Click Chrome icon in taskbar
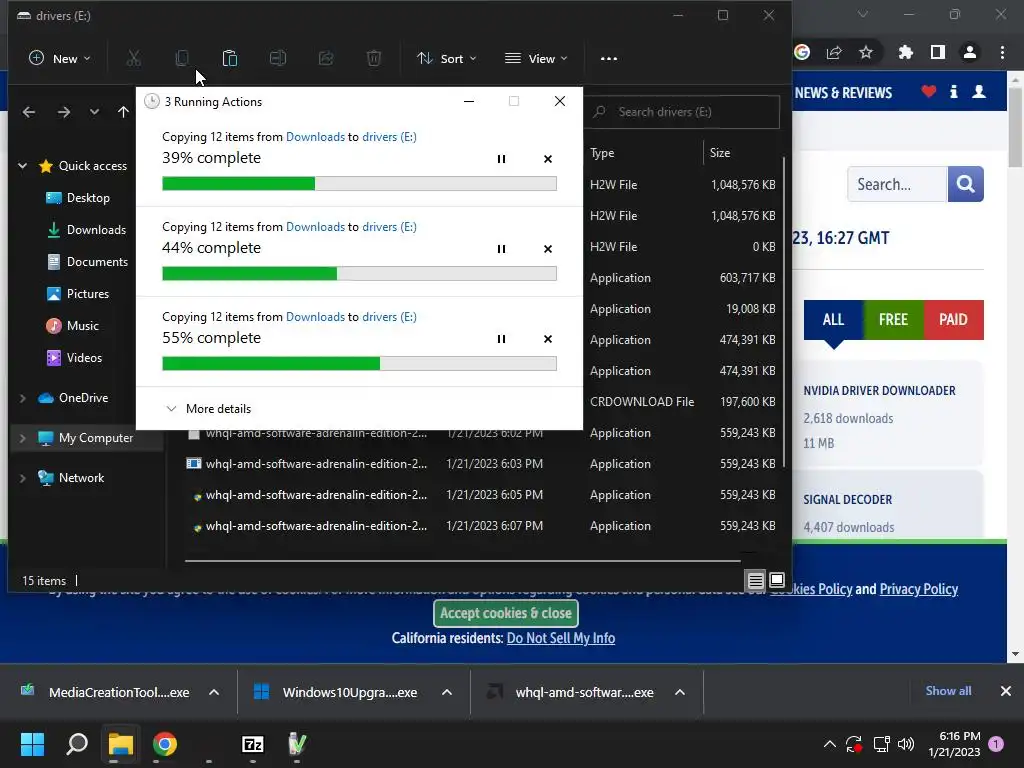Image resolution: width=1024 pixels, height=768 pixels. tap(165, 744)
